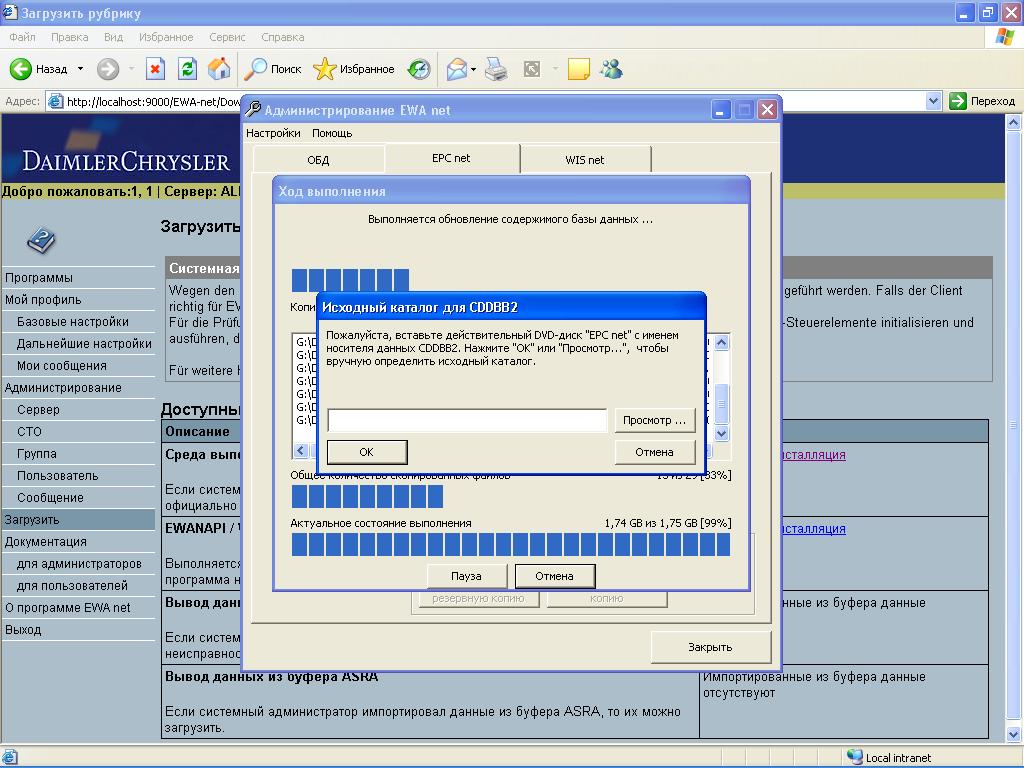Stop page loading with the red X icon
Screen dimensions: 1024x768
coord(155,69)
